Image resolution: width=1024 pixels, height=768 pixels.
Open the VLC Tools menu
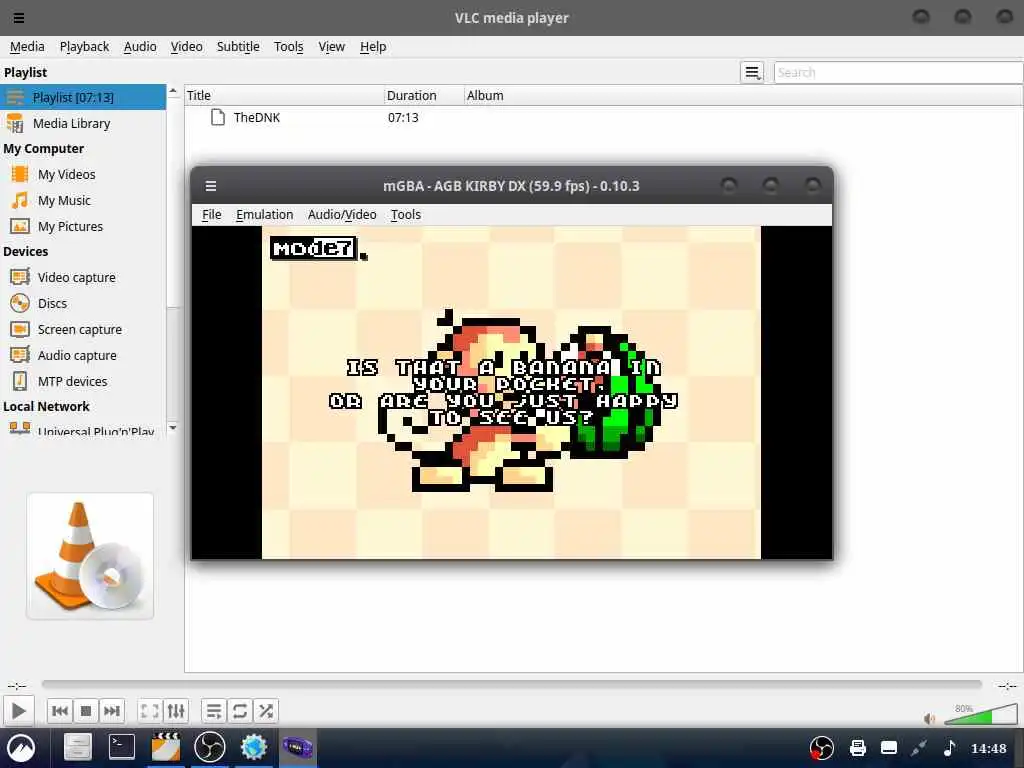(288, 46)
